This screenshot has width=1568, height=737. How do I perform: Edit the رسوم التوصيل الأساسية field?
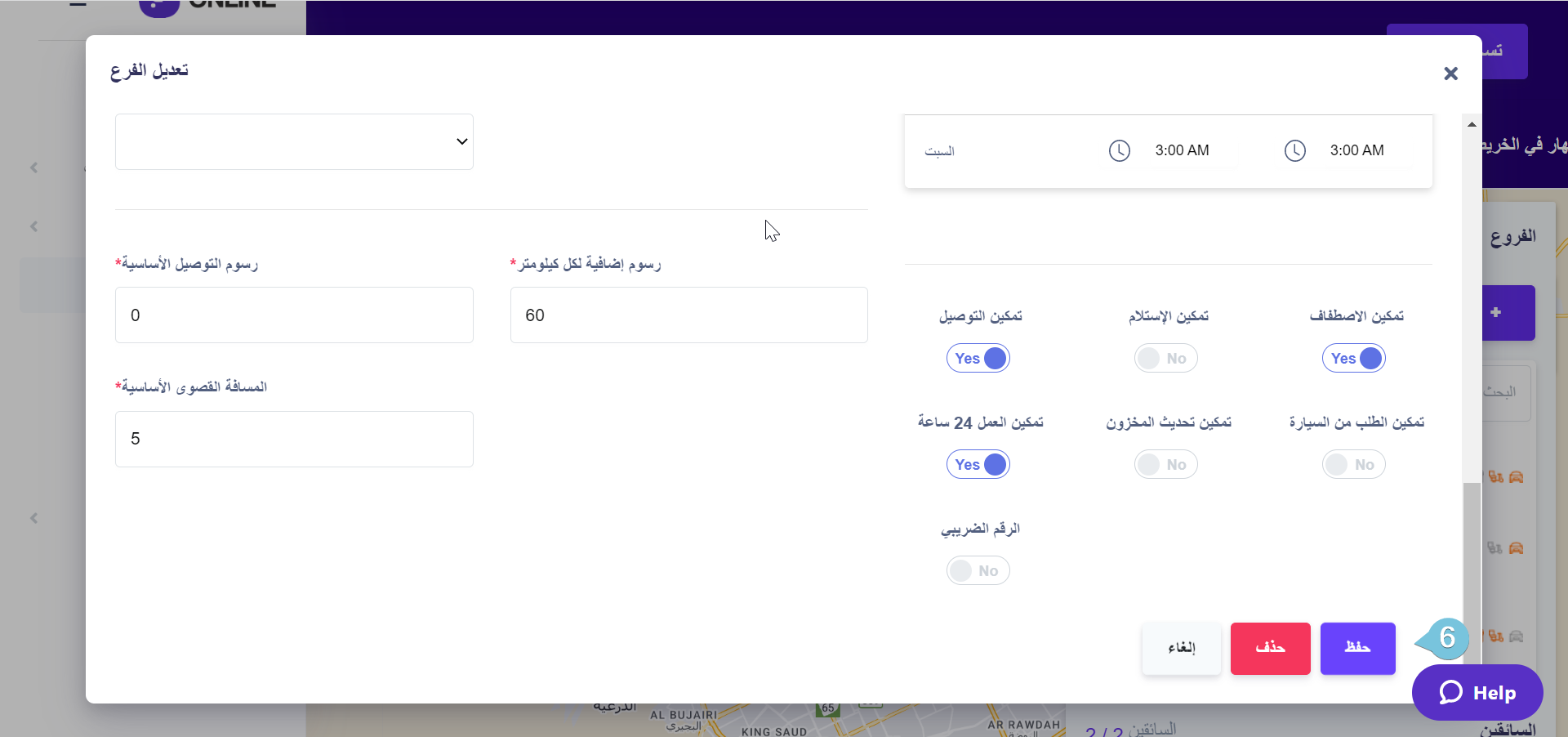click(x=294, y=315)
